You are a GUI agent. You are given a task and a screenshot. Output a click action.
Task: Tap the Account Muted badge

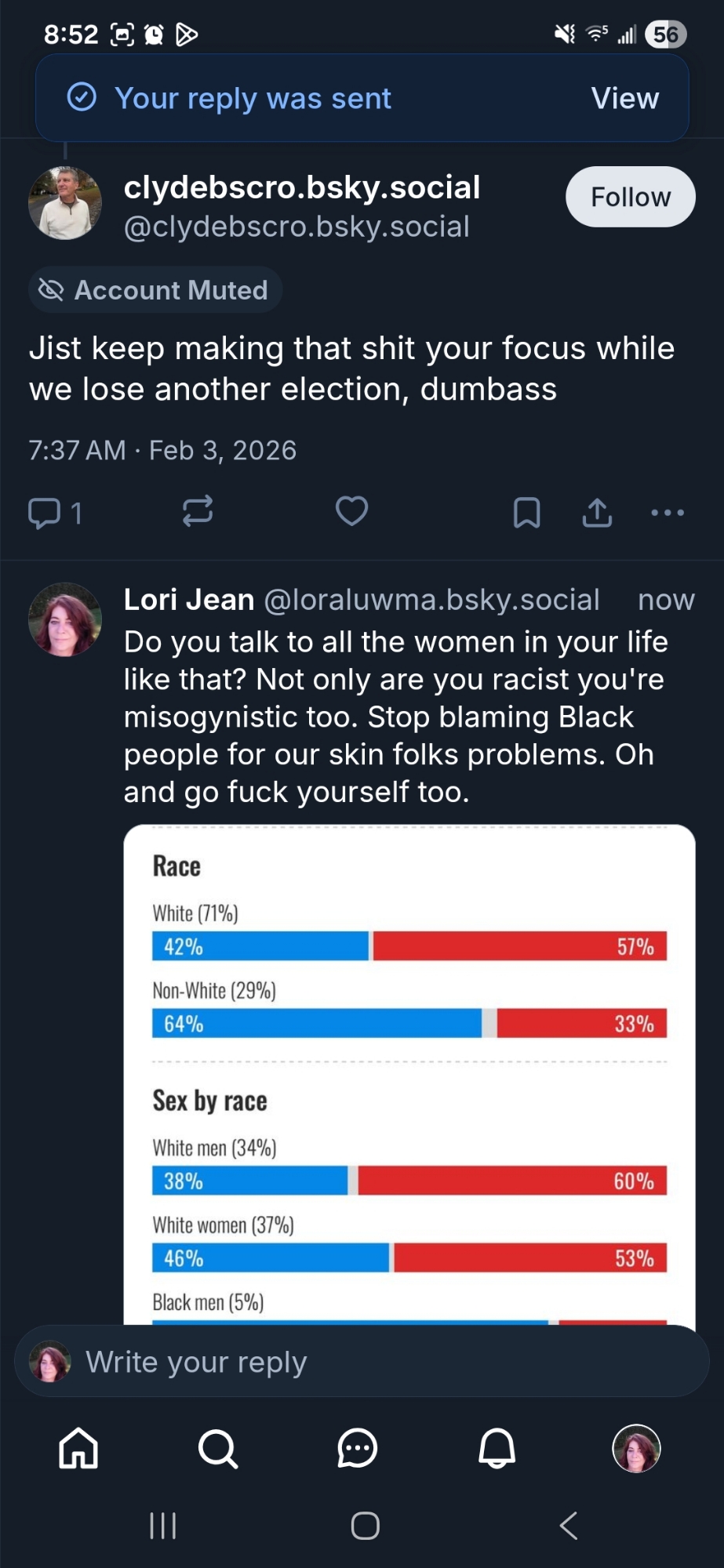coord(155,290)
